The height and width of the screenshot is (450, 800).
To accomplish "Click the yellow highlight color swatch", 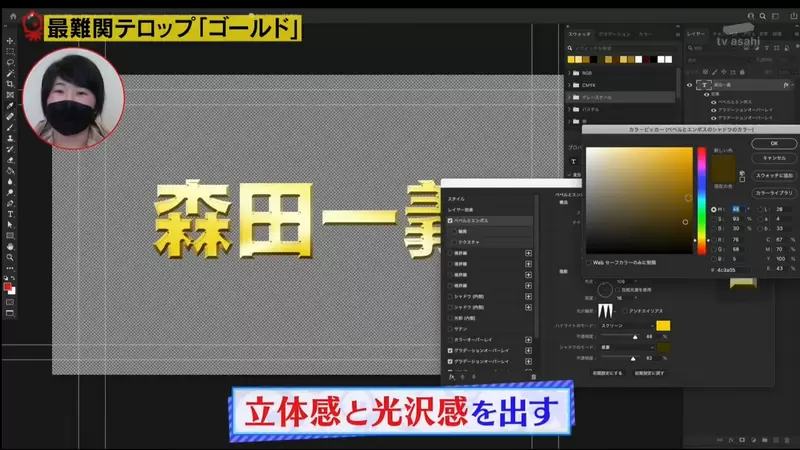I will [x=663, y=326].
